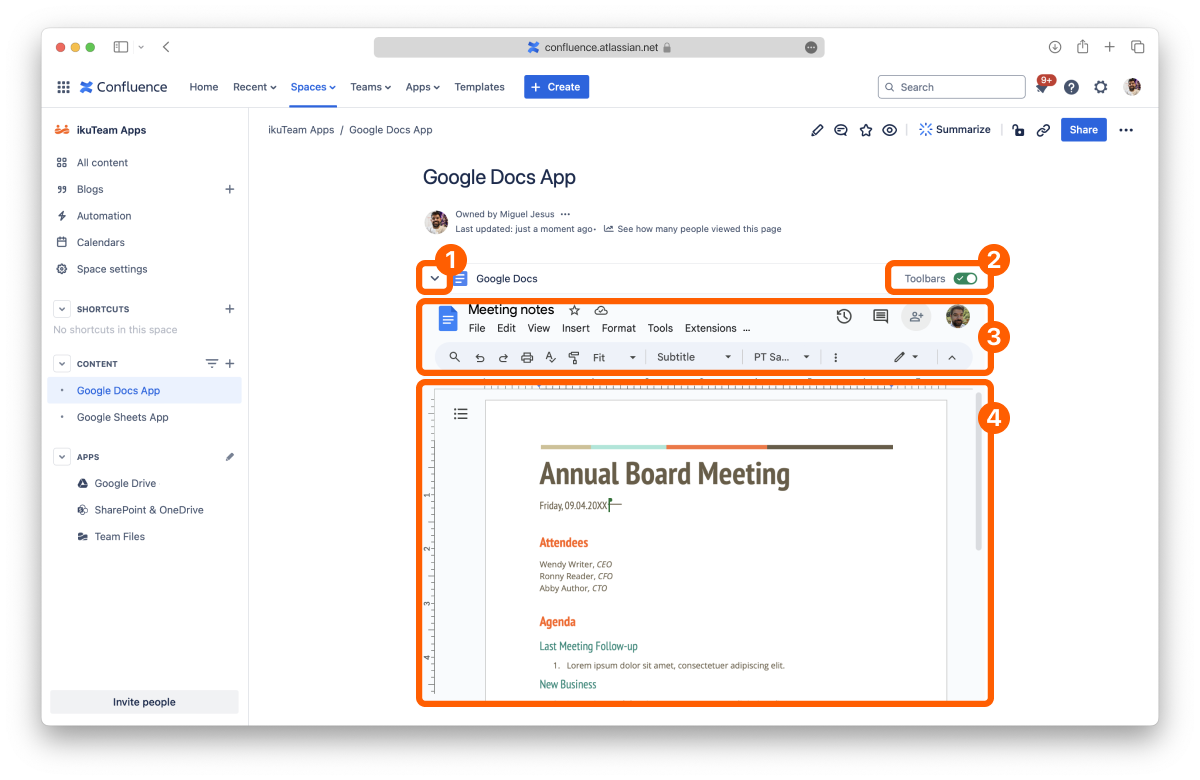Open the Spaces dropdown menu
1200x780 pixels.
click(x=313, y=87)
